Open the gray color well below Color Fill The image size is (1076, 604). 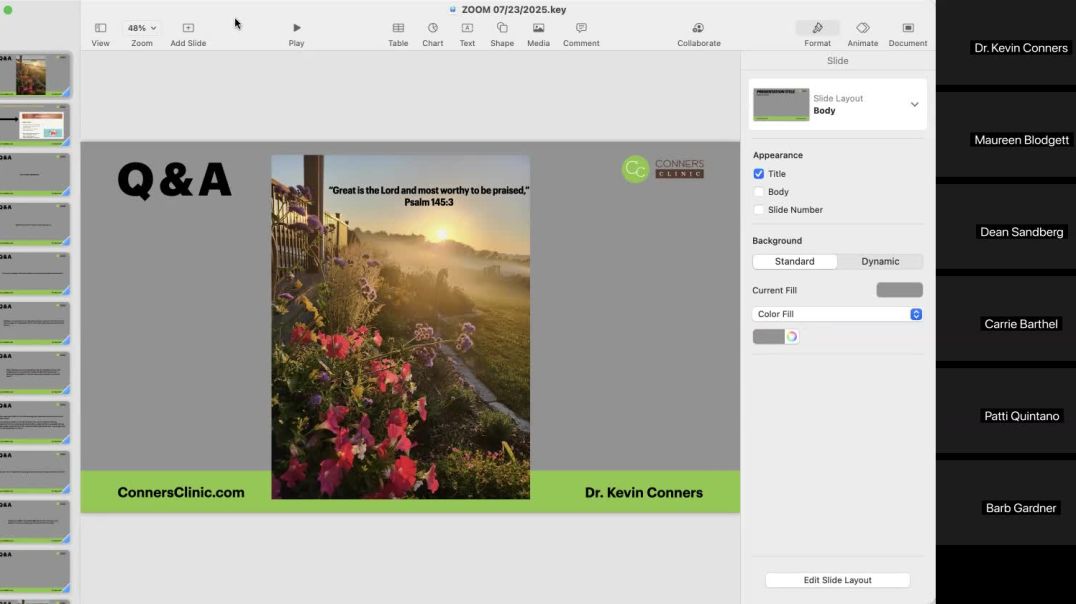pyautogui.click(x=769, y=336)
